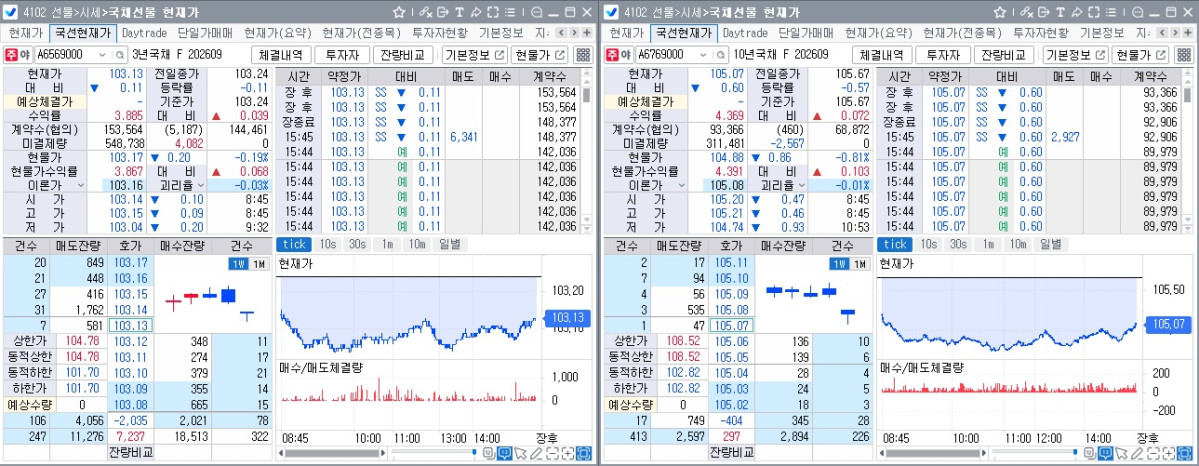Open 현재가(요약) tab in right window
The width and height of the screenshot is (1199, 466).
(879, 33)
